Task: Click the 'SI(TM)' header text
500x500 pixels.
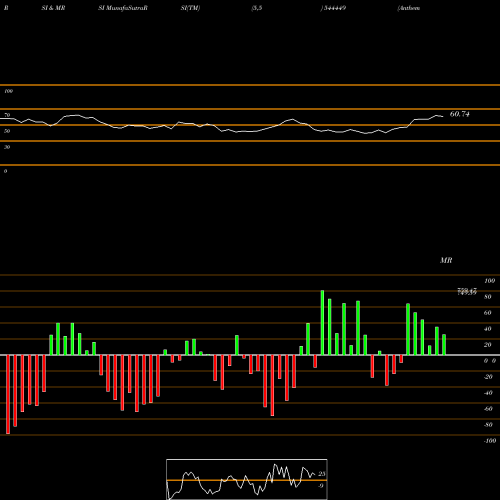Action: 190,8
